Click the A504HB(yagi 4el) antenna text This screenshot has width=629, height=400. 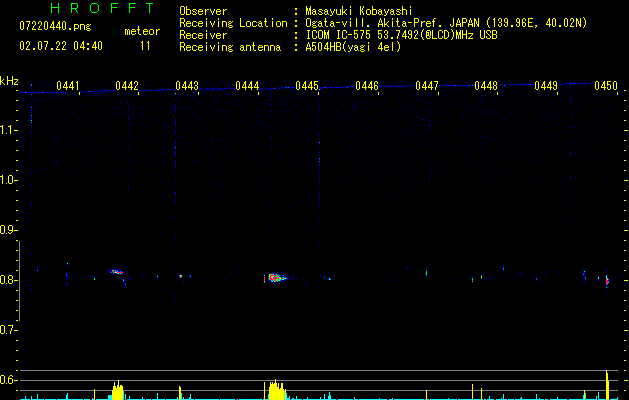(353, 47)
